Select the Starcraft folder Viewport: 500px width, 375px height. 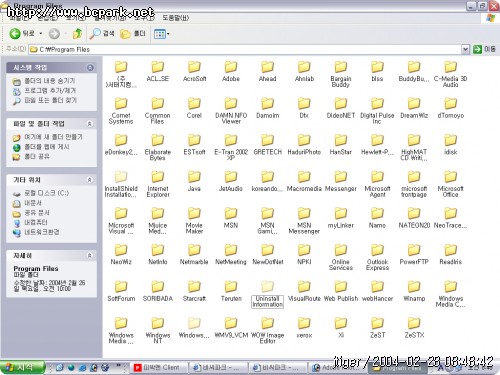(x=194, y=291)
